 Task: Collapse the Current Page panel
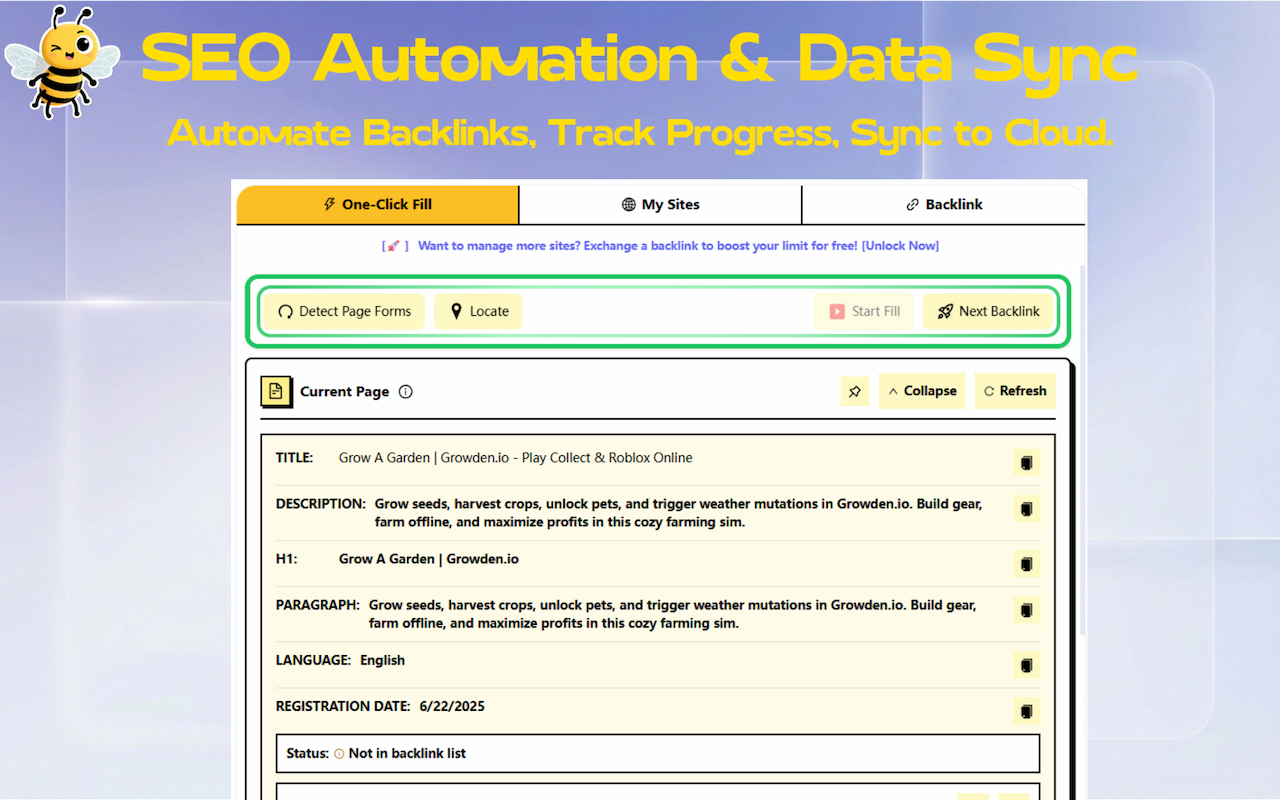point(922,391)
